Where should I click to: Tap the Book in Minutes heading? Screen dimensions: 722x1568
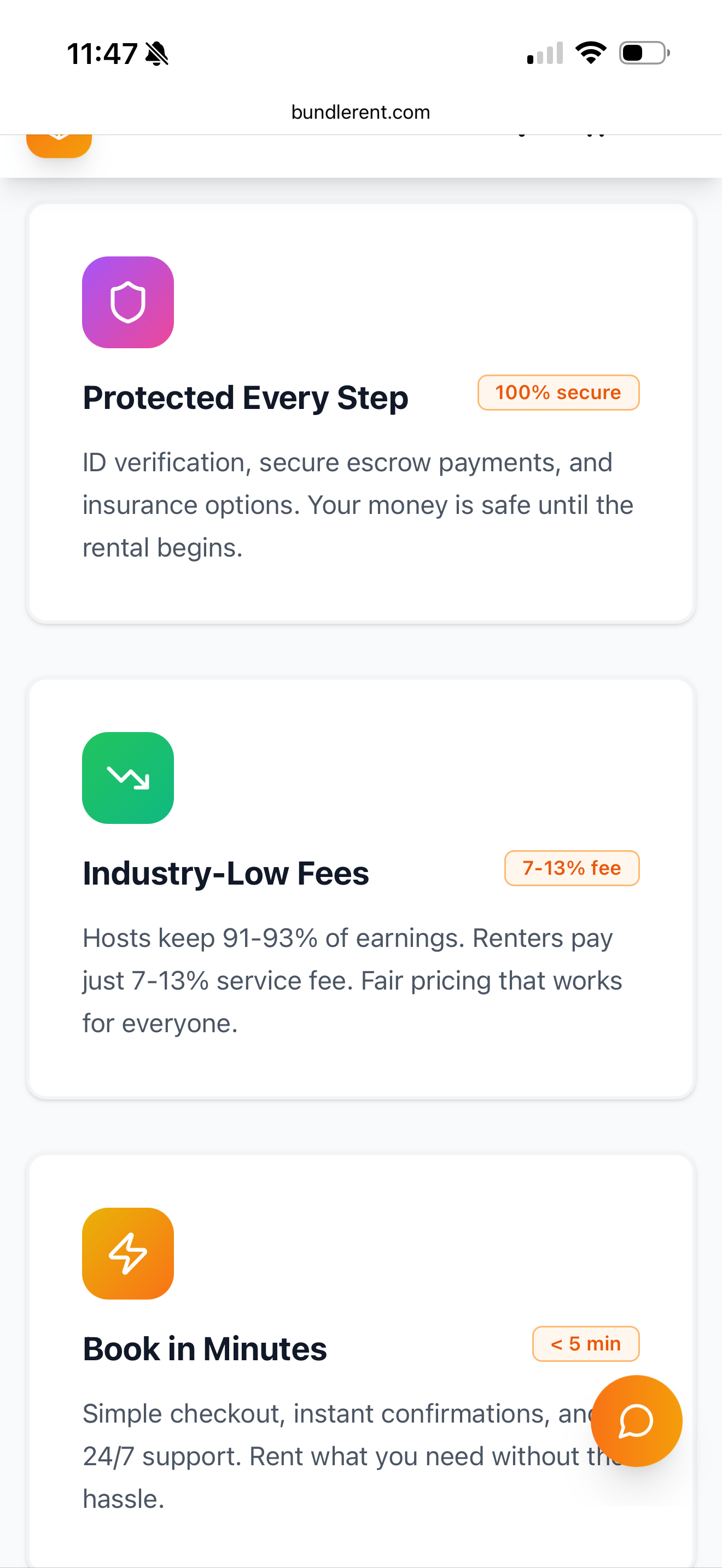205,1348
